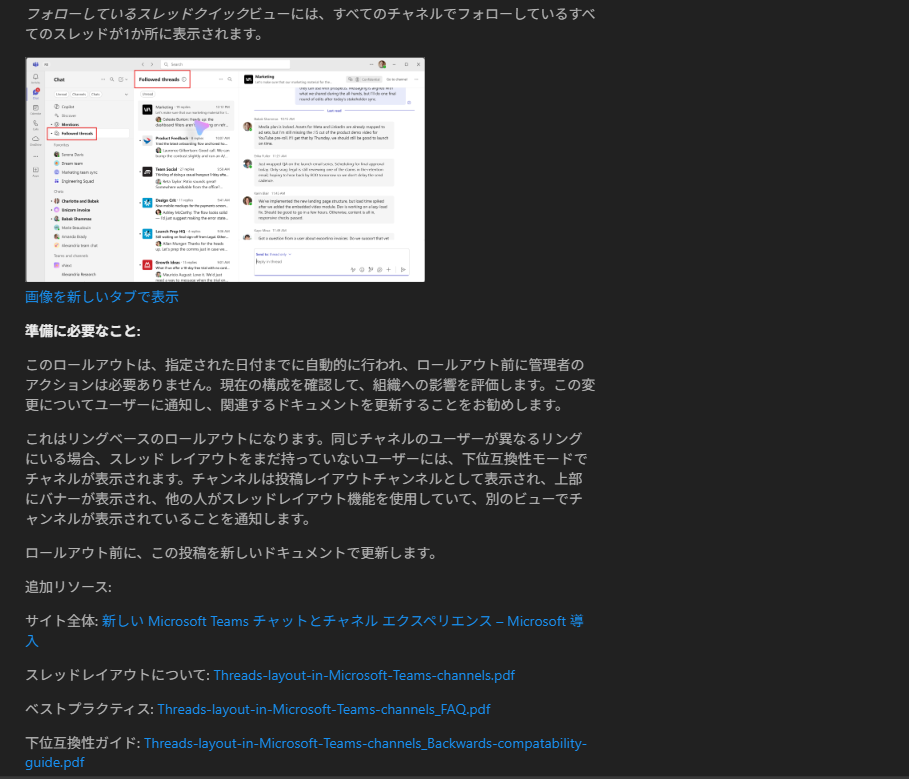Click the ベストプラクティス: label

click(x=90, y=709)
